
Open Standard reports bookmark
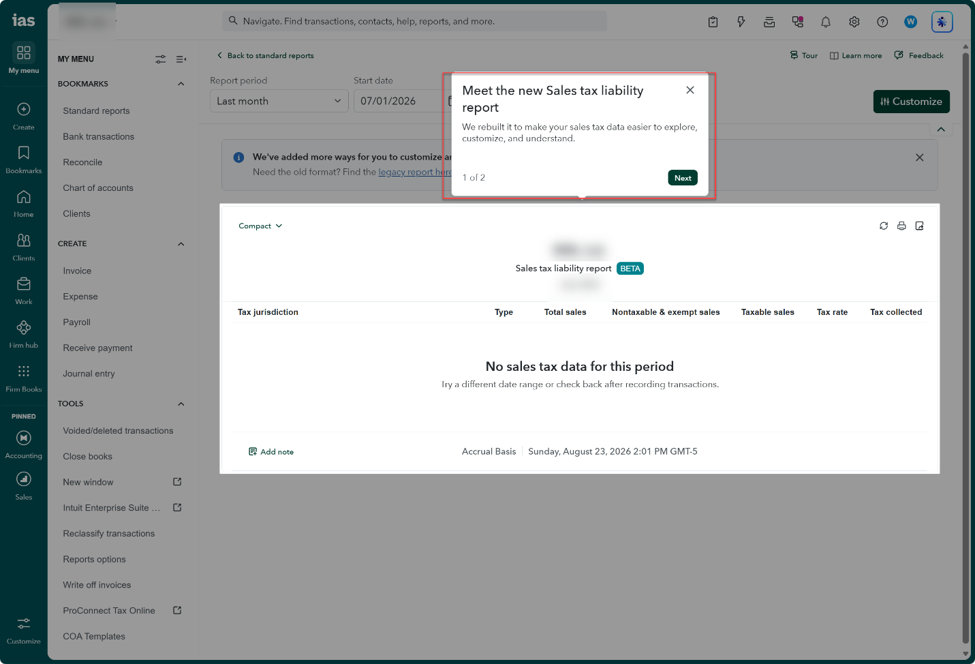pyautogui.click(x=96, y=111)
